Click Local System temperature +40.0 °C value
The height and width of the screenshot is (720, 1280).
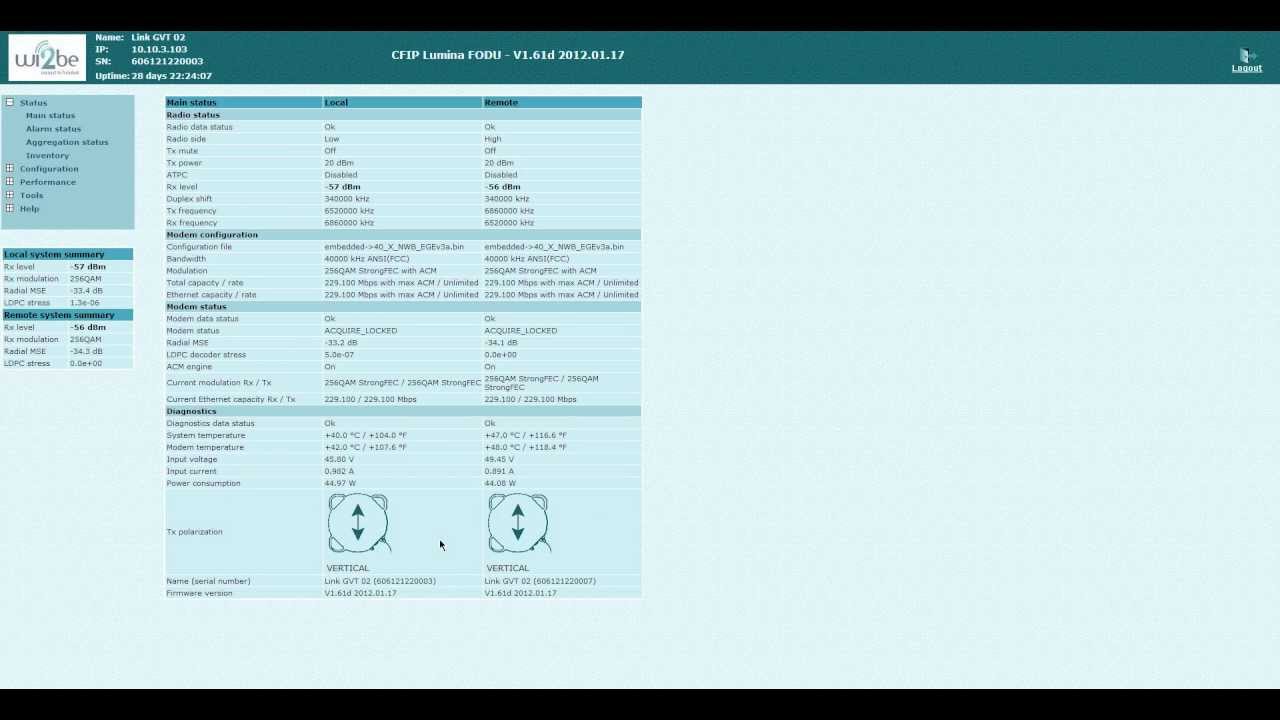[x=365, y=436]
